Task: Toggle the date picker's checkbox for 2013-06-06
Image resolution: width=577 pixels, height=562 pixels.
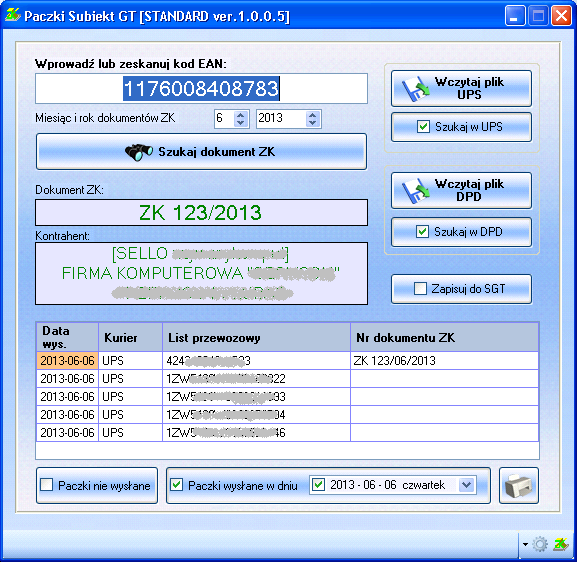Action: pyautogui.click(x=318, y=485)
